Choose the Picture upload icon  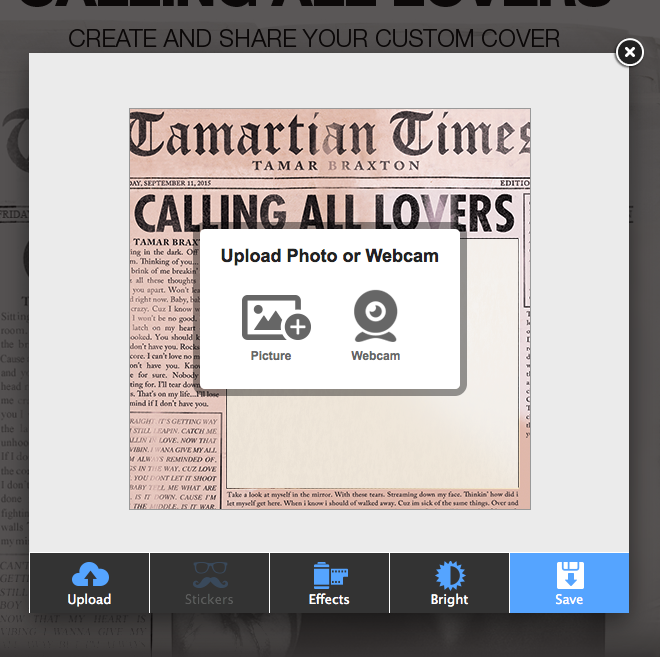point(276,318)
